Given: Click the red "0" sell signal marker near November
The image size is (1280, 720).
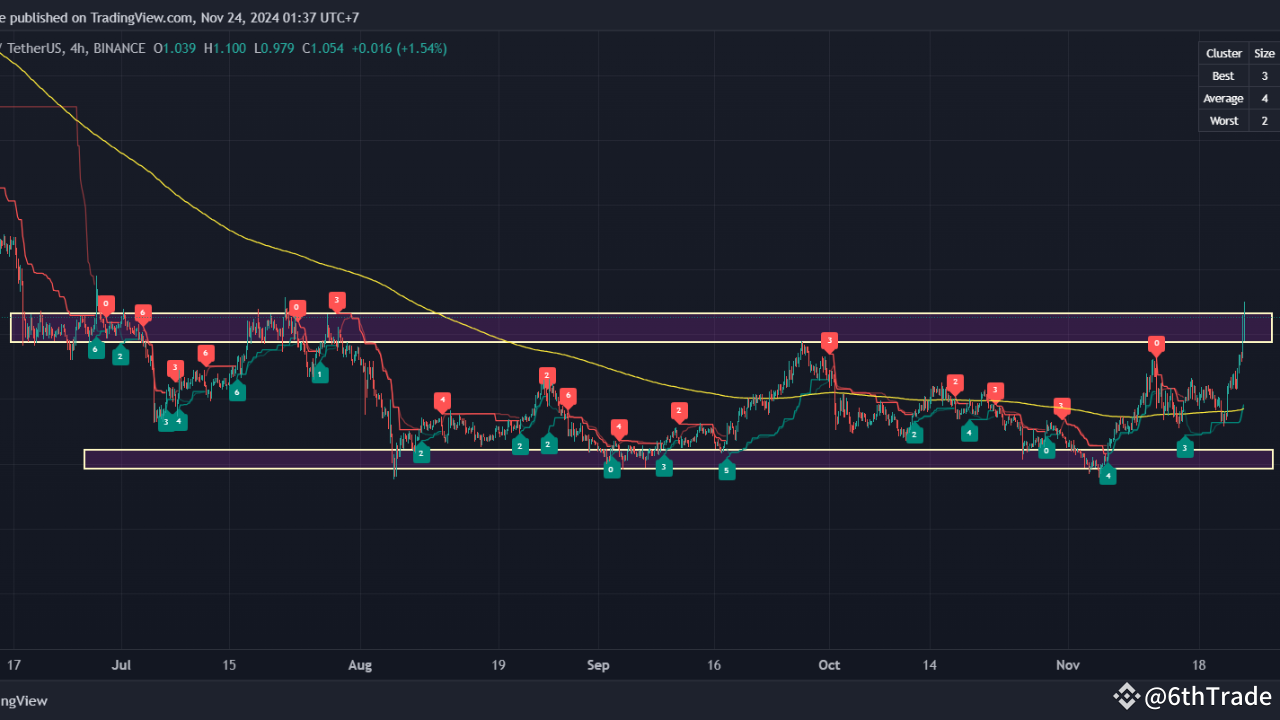Looking at the screenshot, I should (1156, 344).
